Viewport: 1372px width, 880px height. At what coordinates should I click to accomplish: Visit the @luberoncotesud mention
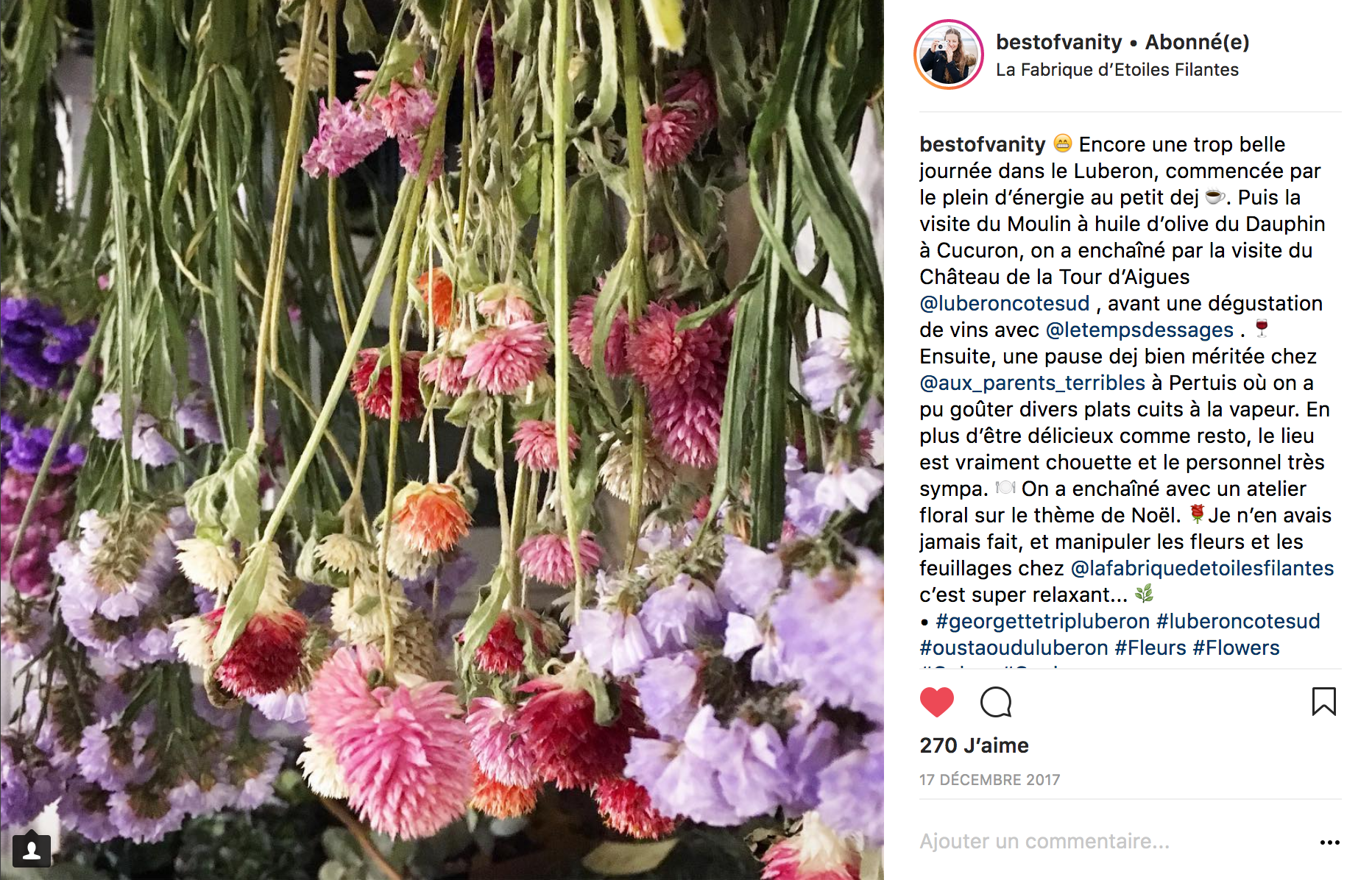tap(1004, 303)
